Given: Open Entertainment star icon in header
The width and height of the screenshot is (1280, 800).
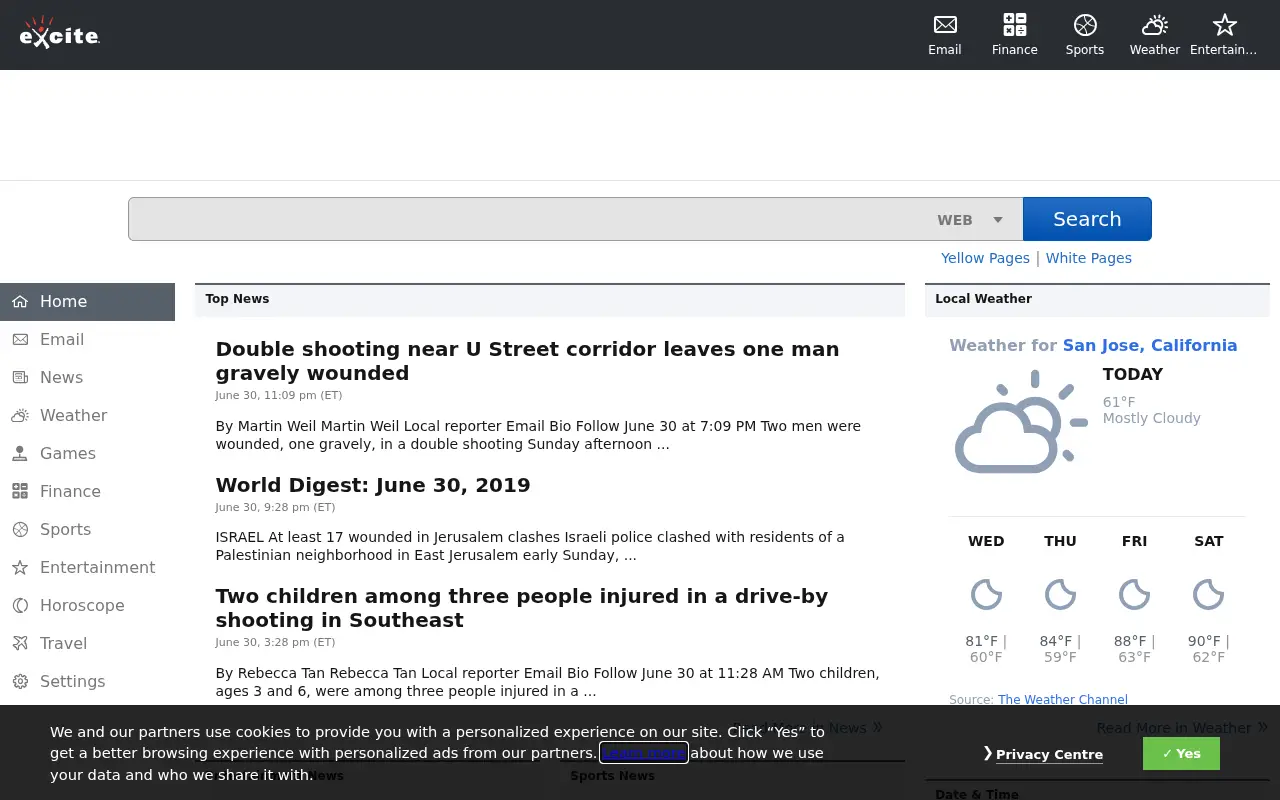Looking at the screenshot, I should click(1225, 25).
